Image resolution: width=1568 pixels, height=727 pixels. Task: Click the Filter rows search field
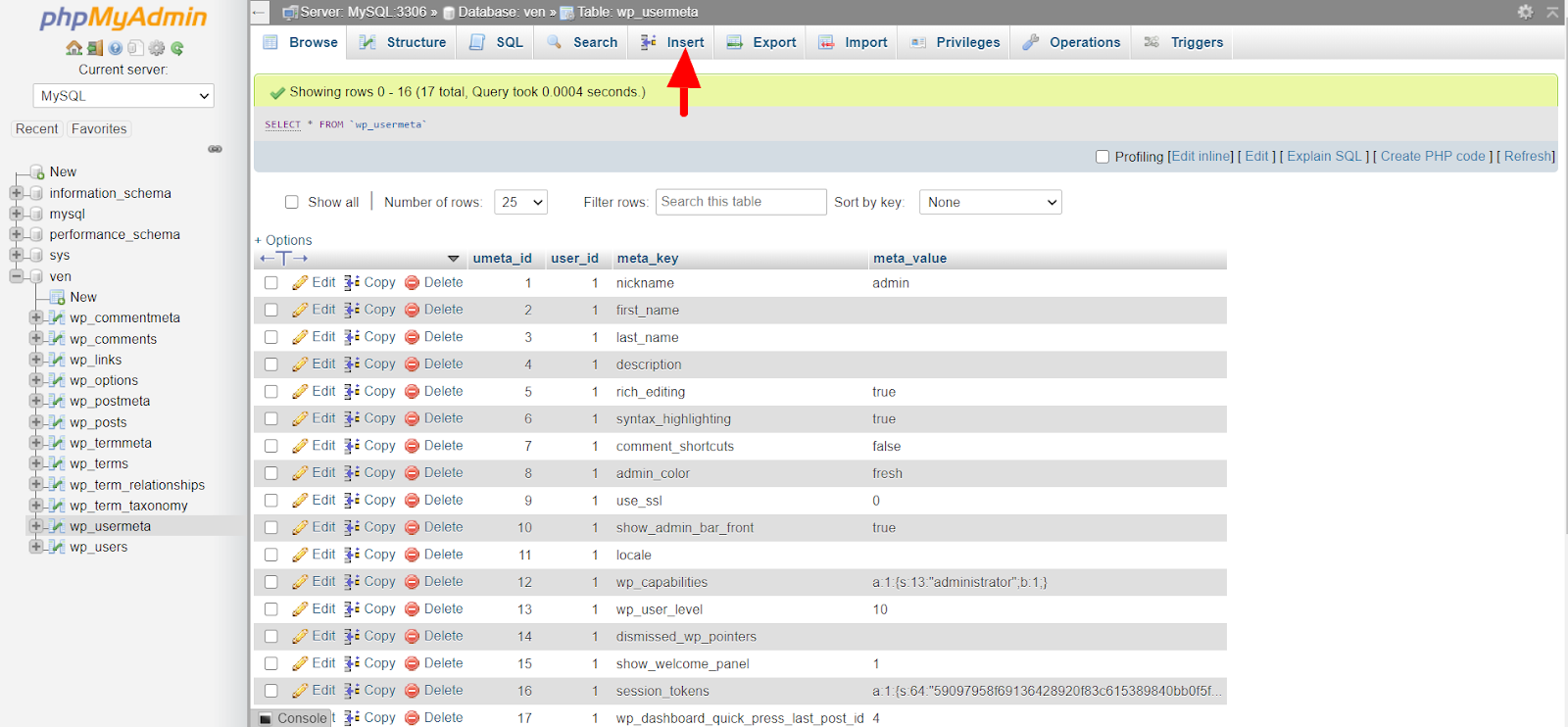coord(741,202)
